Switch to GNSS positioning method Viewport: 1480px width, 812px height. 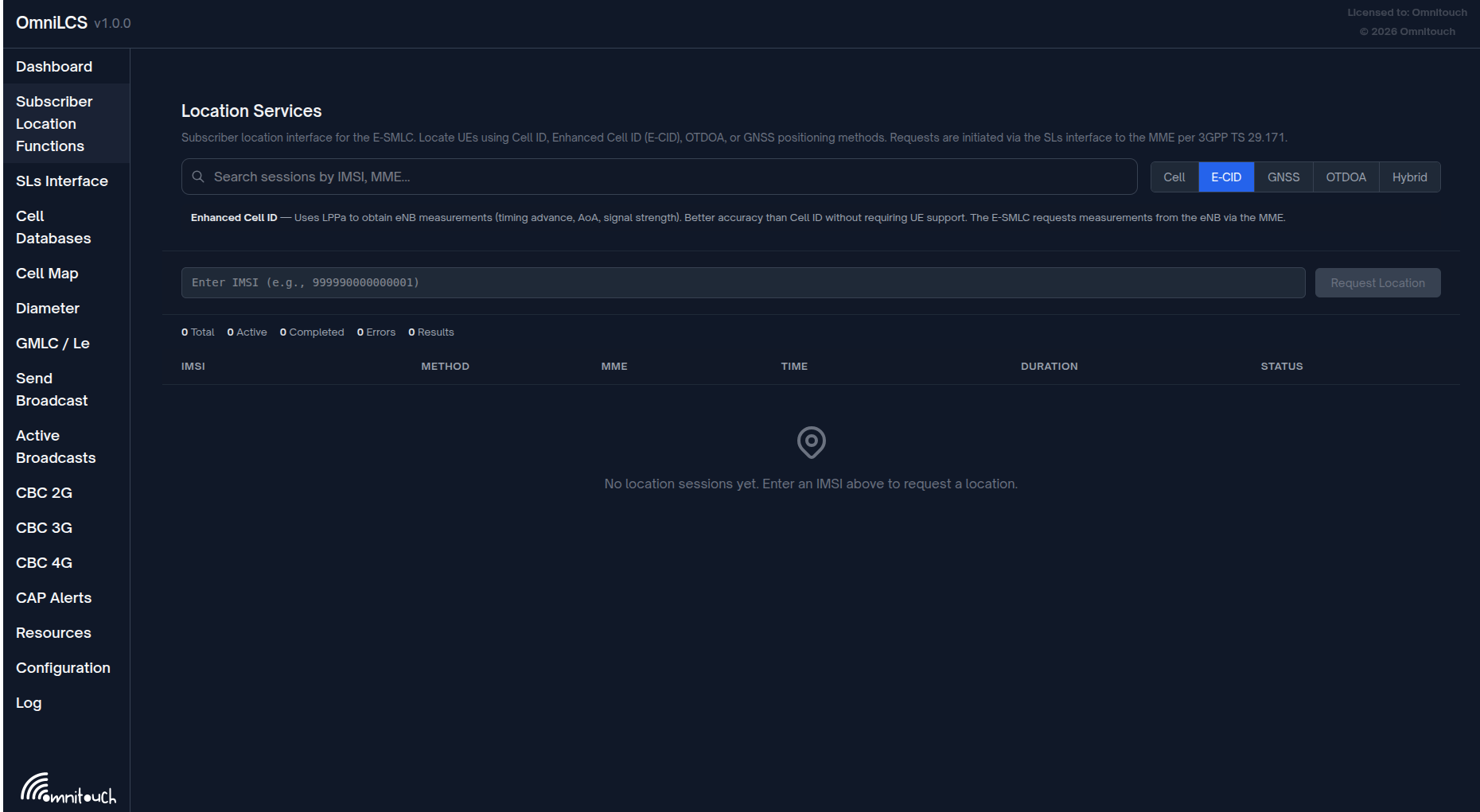pyautogui.click(x=1283, y=177)
